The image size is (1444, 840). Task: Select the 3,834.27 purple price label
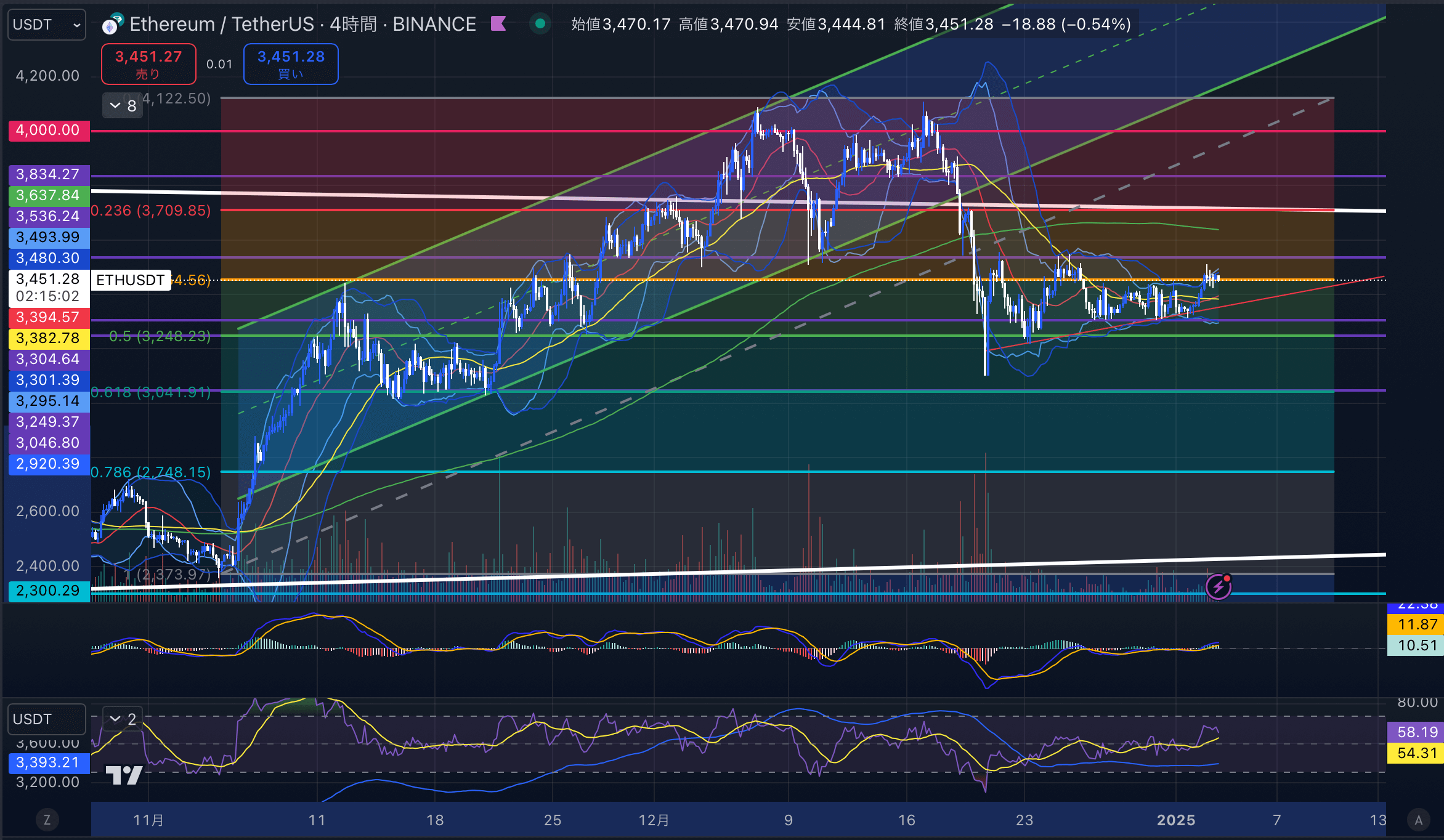49,174
